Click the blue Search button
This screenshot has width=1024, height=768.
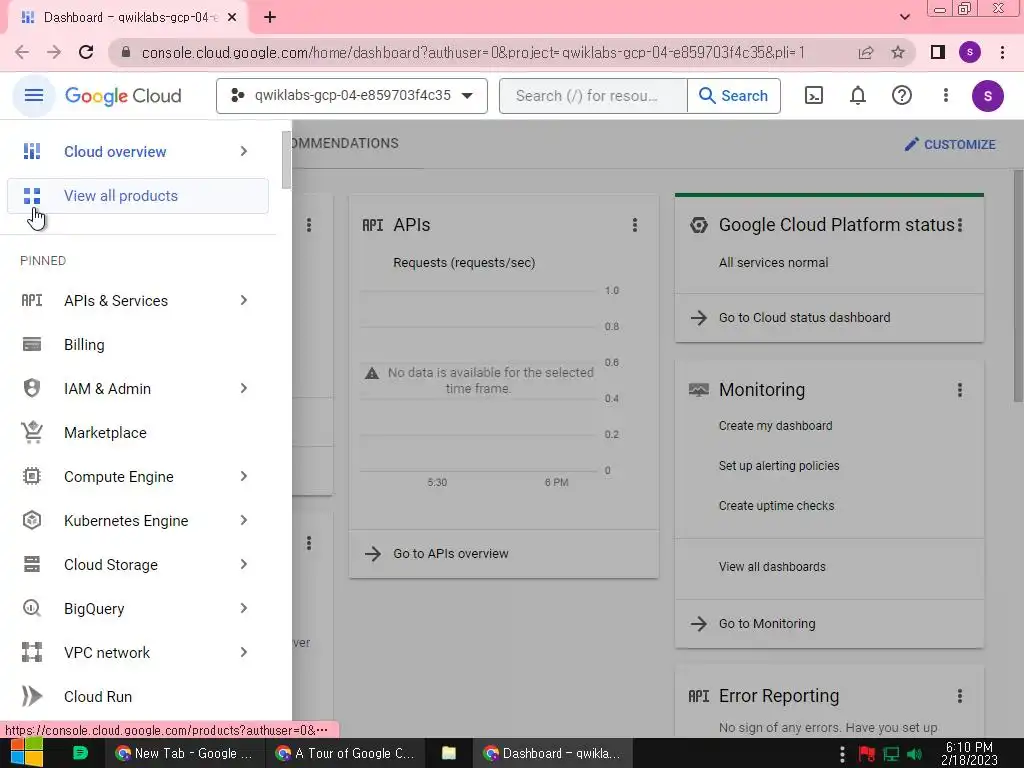[x=733, y=96]
